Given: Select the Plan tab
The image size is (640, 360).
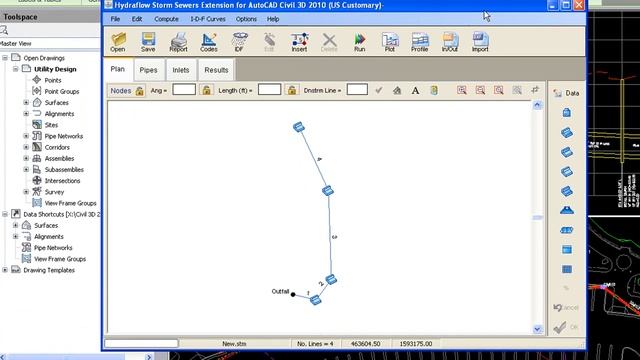Looking at the screenshot, I should [118, 69].
